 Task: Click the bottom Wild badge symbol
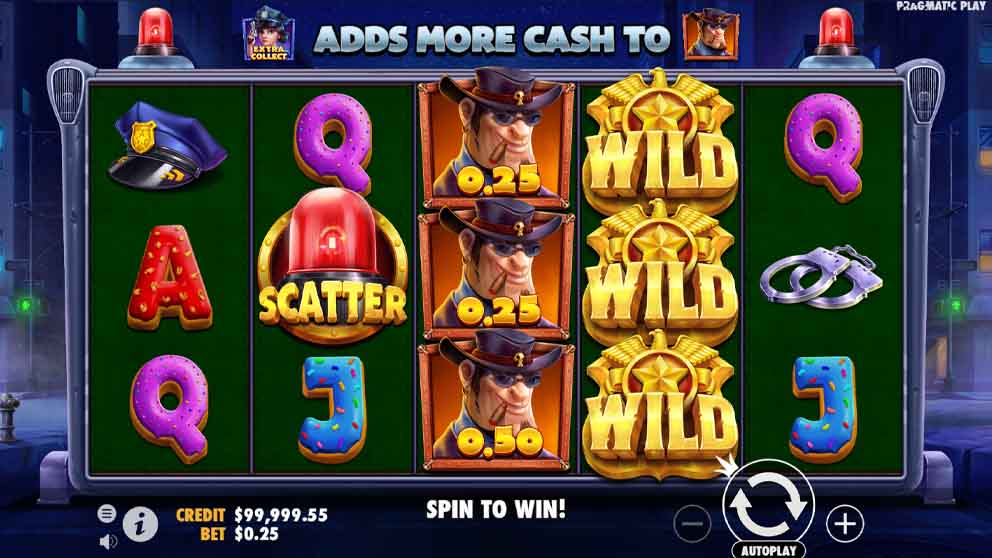[x=660, y=406]
